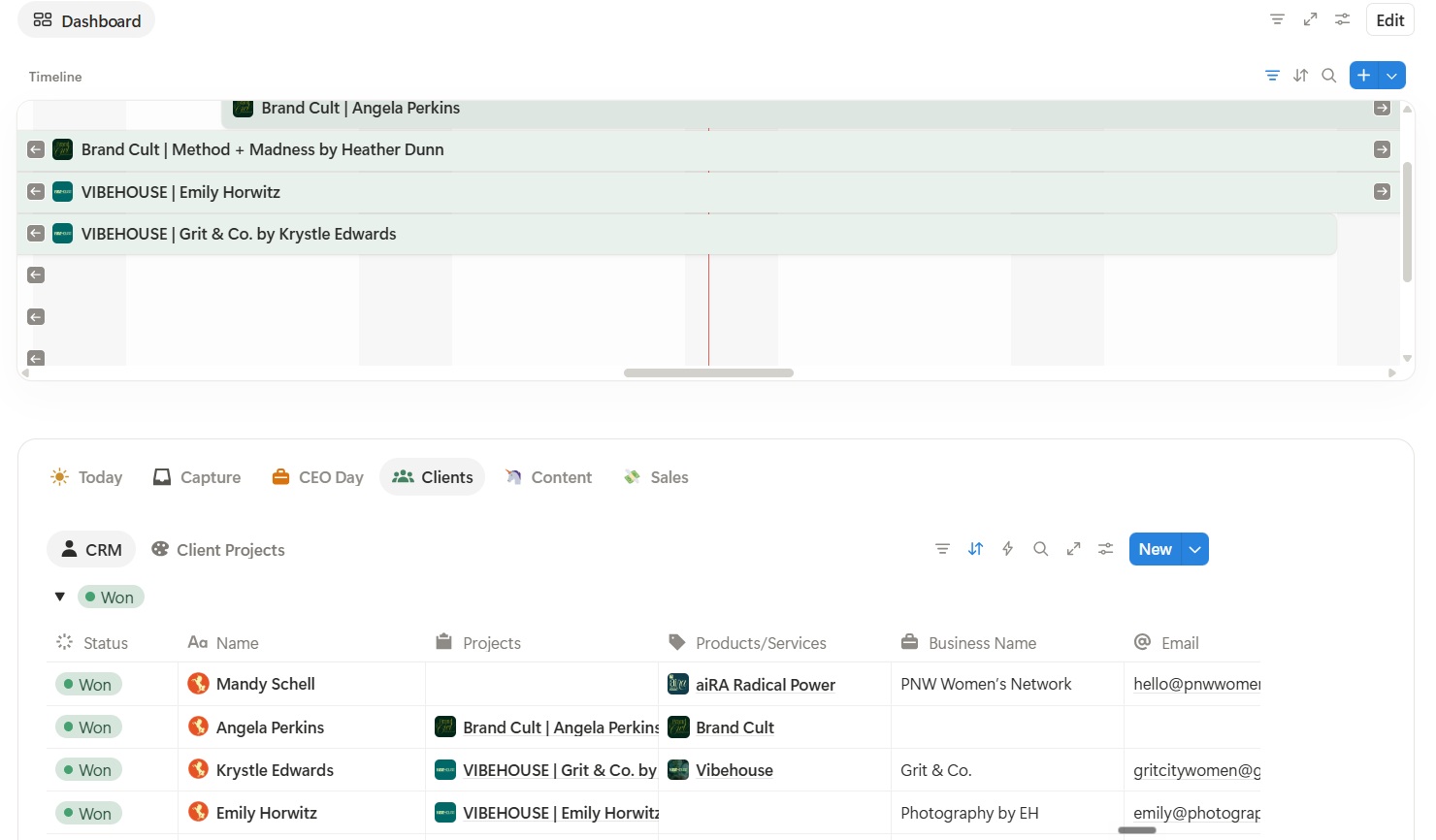Viewport: 1436px width, 840px height.
Task: Expand CRM table to full page
Action: point(1073,549)
